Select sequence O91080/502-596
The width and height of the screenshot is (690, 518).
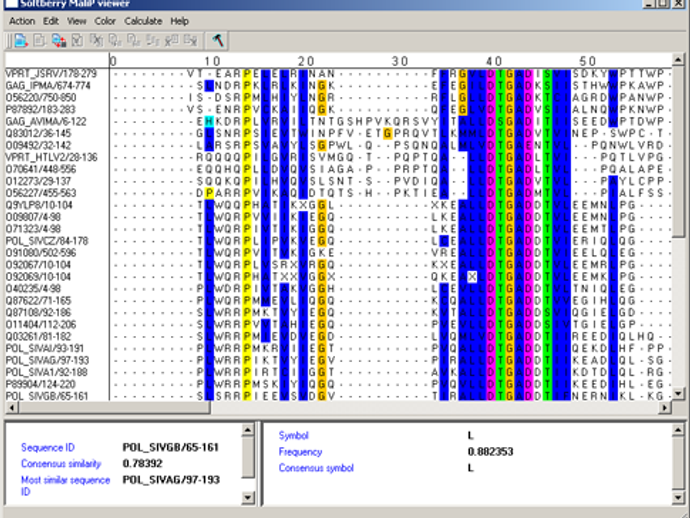tap(41, 253)
